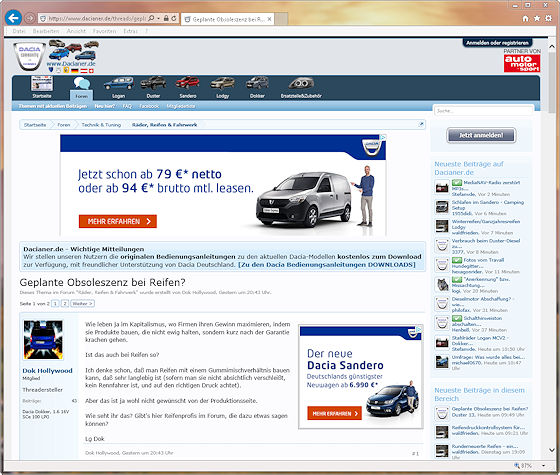The image size is (560, 475).
Task: Open browser settings gear icon
Action: (x=548, y=18)
